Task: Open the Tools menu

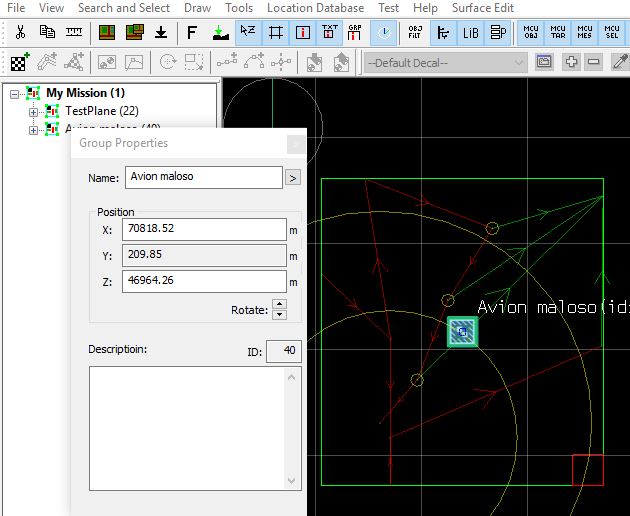Action: point(239,8)
